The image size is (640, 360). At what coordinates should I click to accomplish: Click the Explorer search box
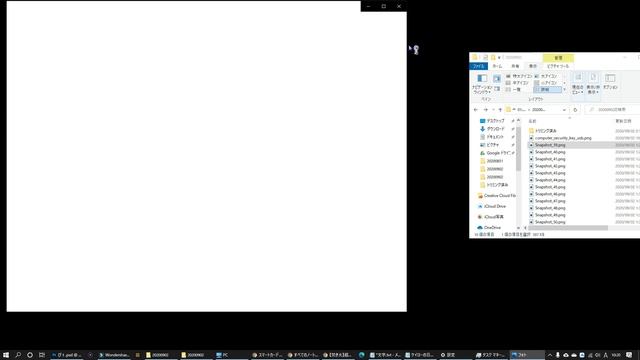pos(612,110)
